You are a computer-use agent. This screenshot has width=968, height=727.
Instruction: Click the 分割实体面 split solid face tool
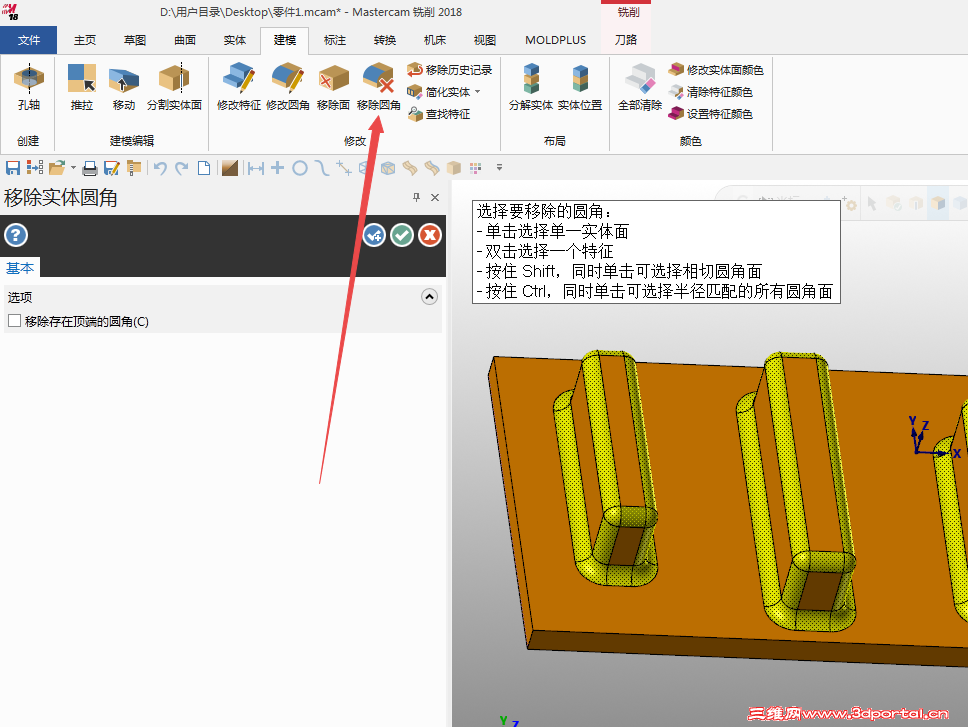click(174, 86)
